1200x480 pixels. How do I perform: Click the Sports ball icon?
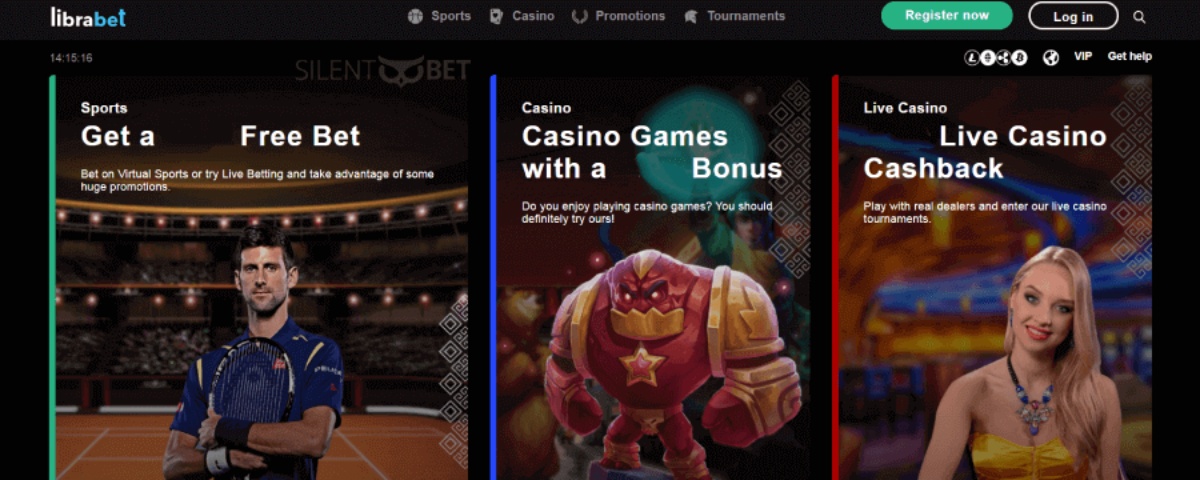coord(416,16)
